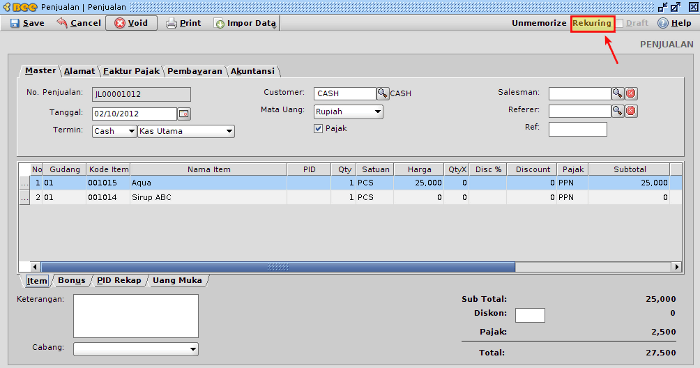This screenshot has height=368, width=700.
Task: Select the Master tab
Action: click(40, 71)
